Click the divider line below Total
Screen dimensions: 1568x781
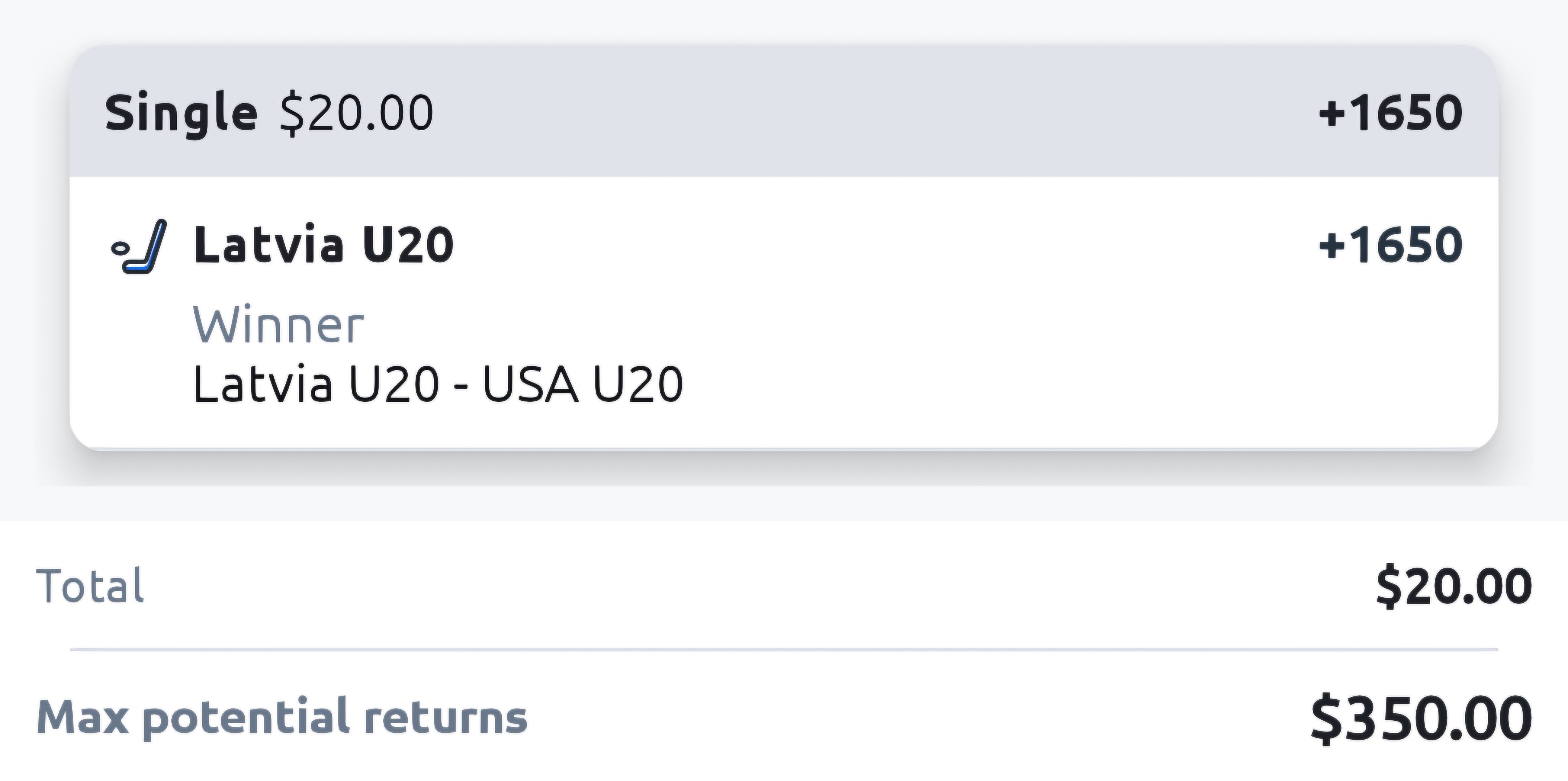click(x=784, y=650)
